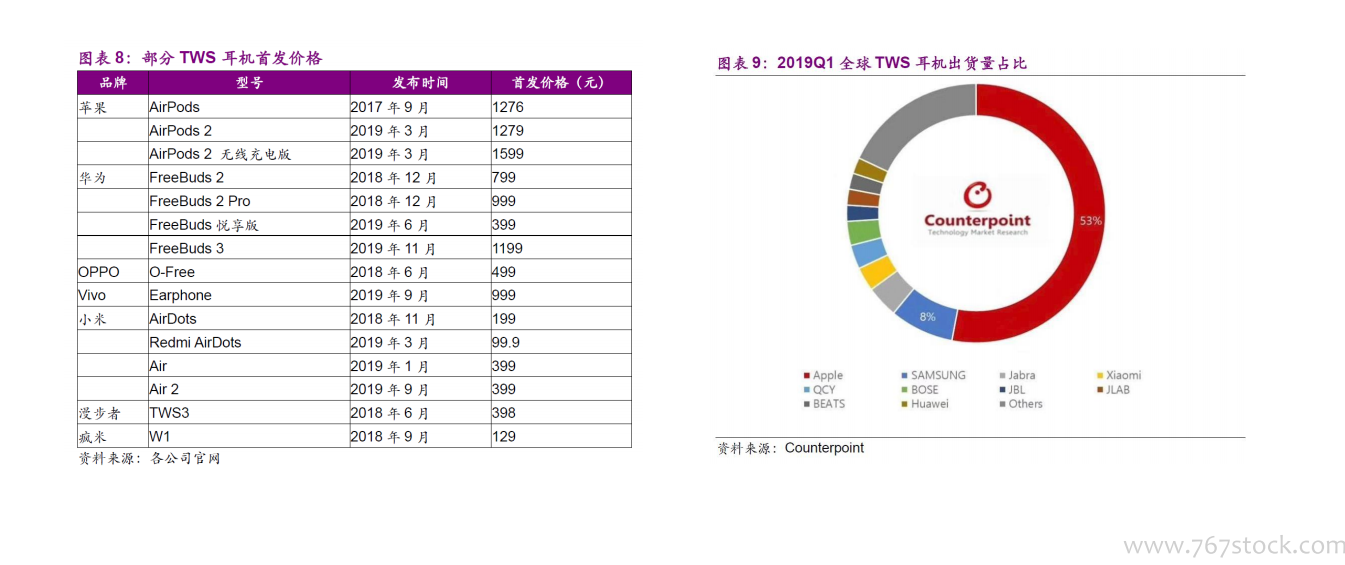Image resolution: width=1345 pixels, height=565 pixels.
Task: Click the yellow Xiaomi legend swatch
Action: (1100, 376)
